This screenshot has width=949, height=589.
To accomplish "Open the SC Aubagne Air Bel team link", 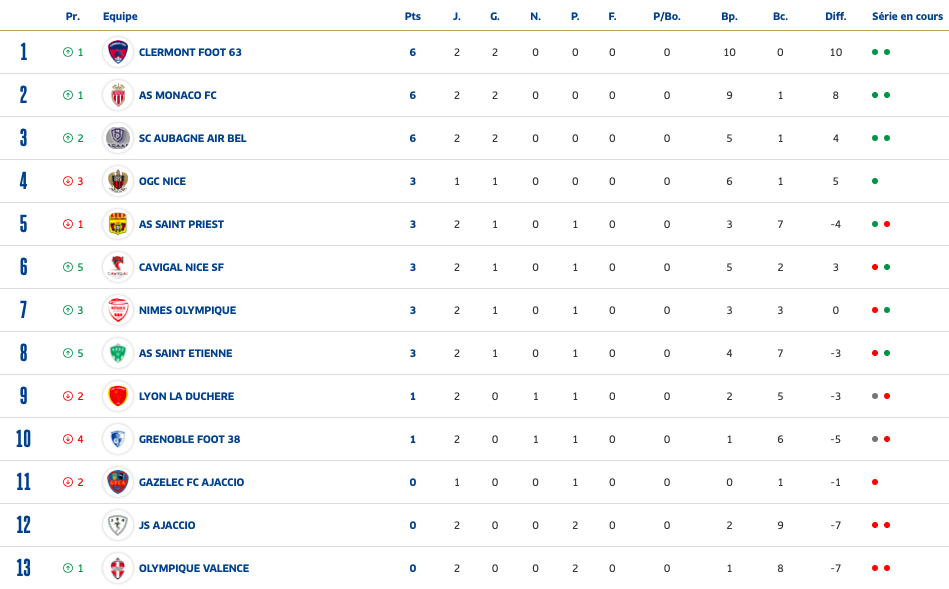I will coord(192,138).
